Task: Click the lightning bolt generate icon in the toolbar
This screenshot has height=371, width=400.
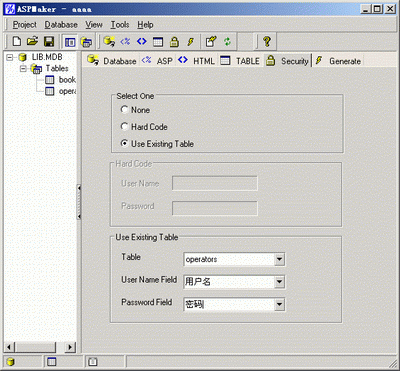Action: point(190,42)
